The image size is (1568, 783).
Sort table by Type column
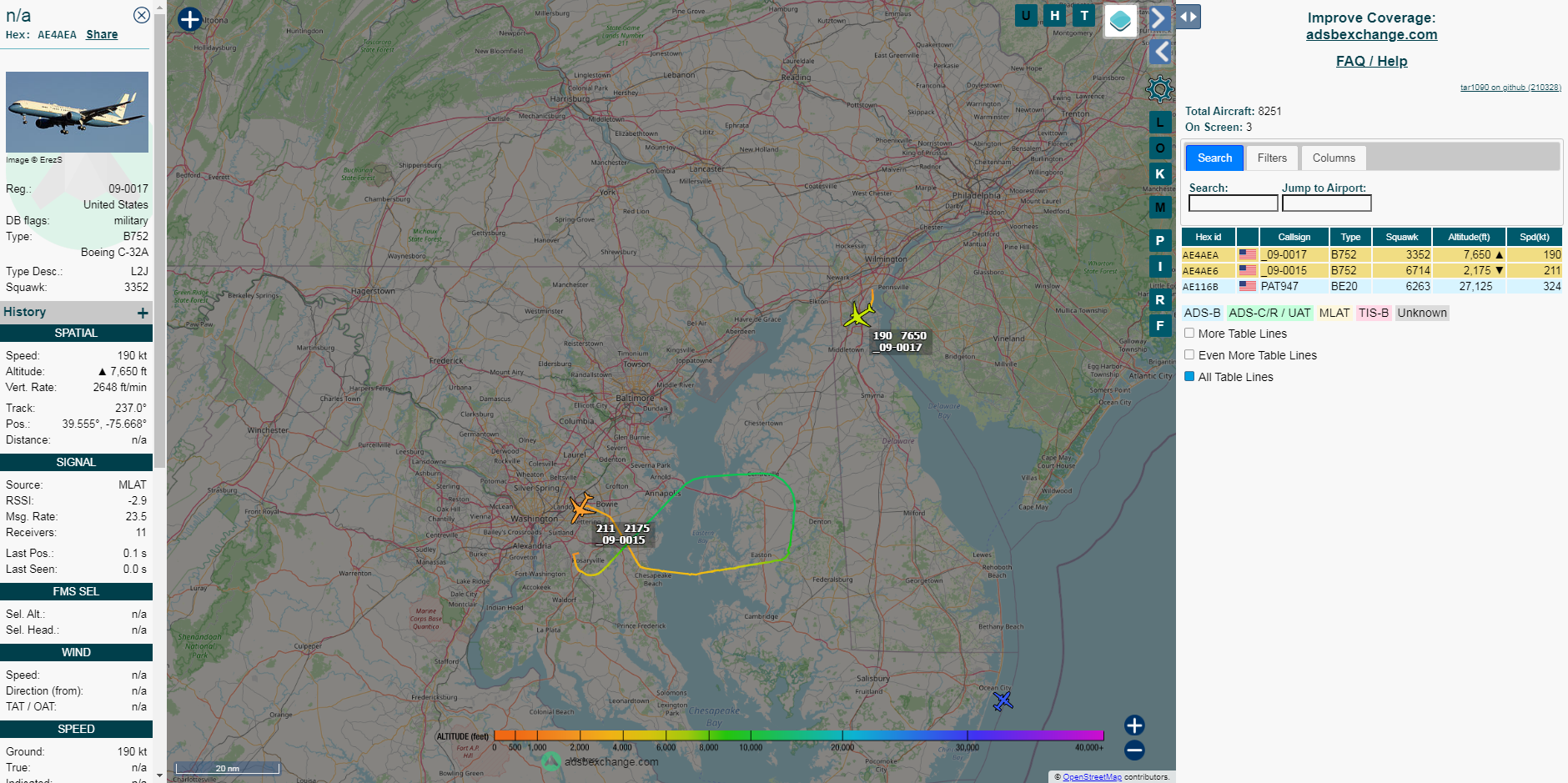[x=1350, y=237]
